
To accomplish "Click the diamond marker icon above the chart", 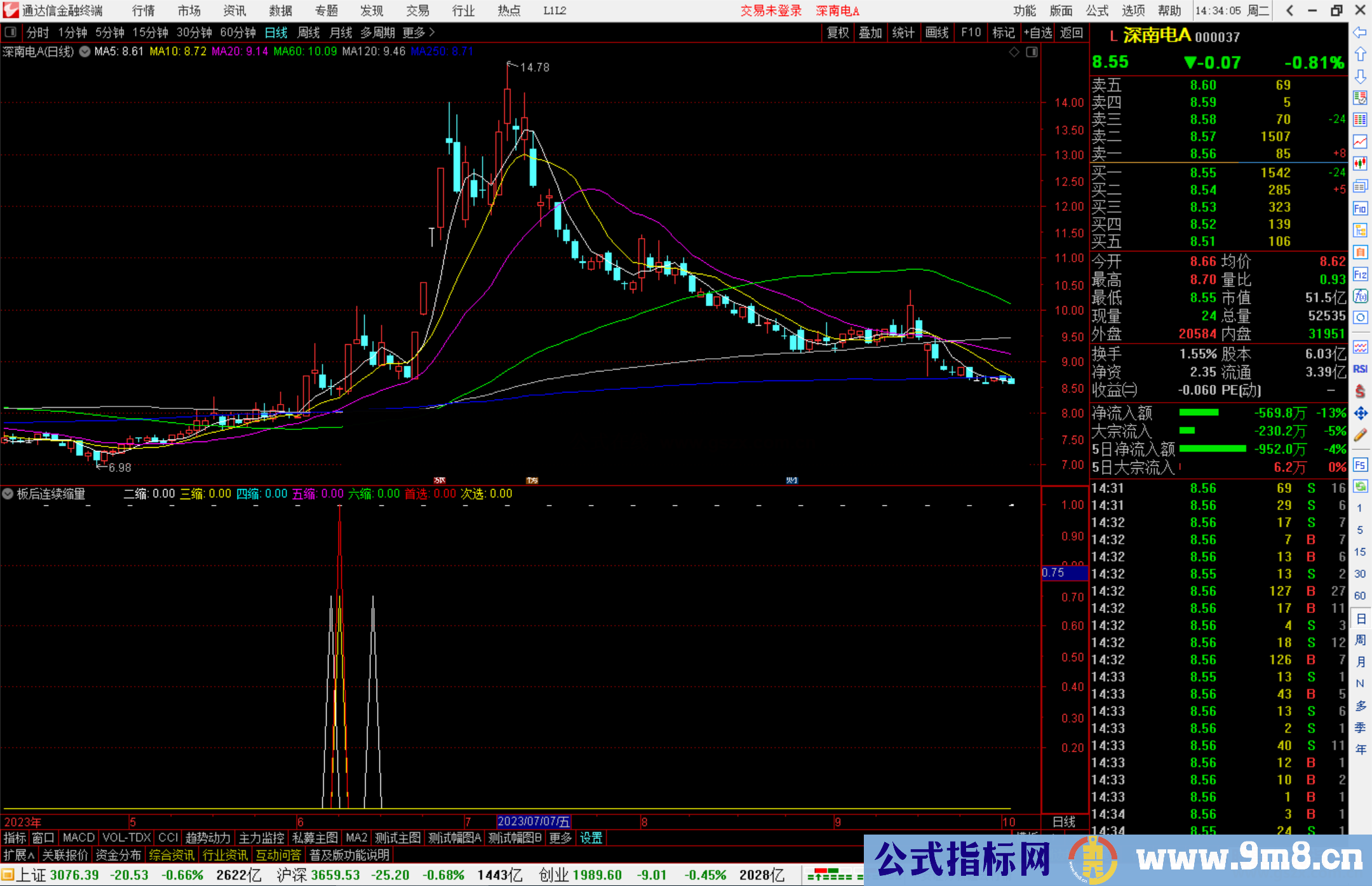I will [x=1014, y=52].
